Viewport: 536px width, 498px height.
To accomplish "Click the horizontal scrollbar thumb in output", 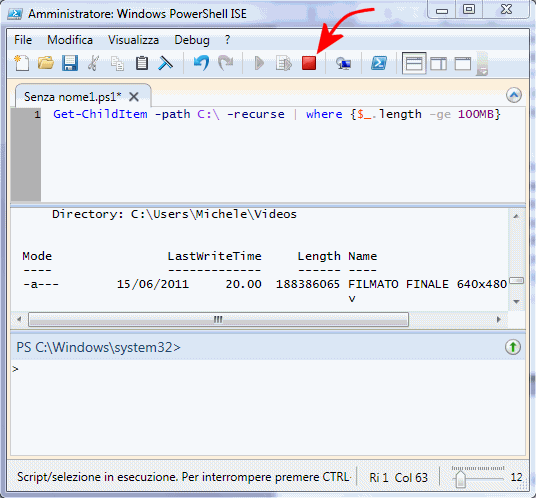I will pos(218,320).
